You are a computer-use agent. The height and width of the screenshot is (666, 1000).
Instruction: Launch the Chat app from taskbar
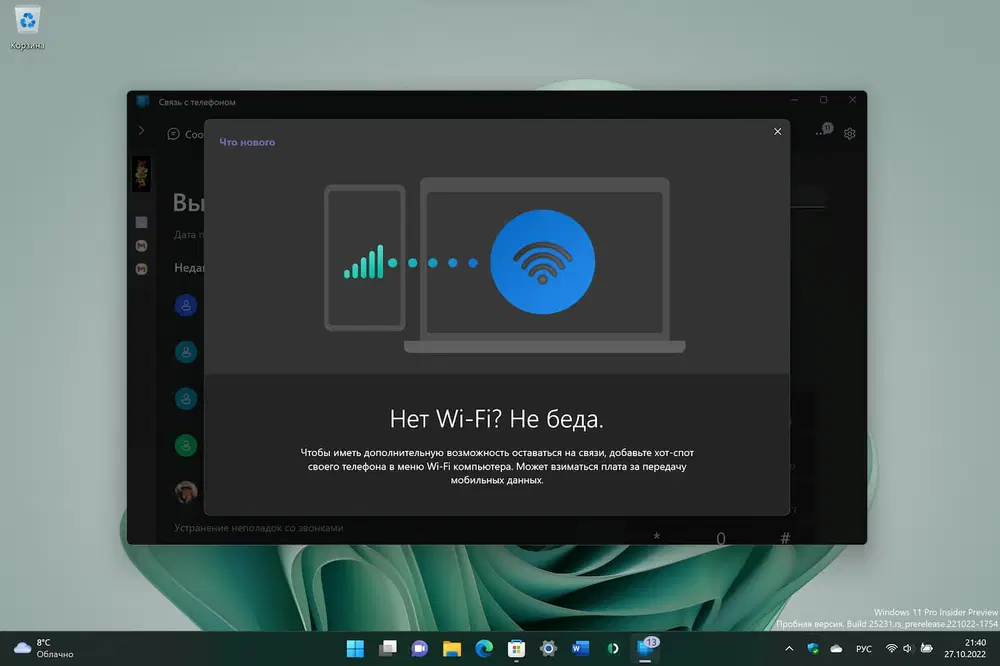pos(420,649)
